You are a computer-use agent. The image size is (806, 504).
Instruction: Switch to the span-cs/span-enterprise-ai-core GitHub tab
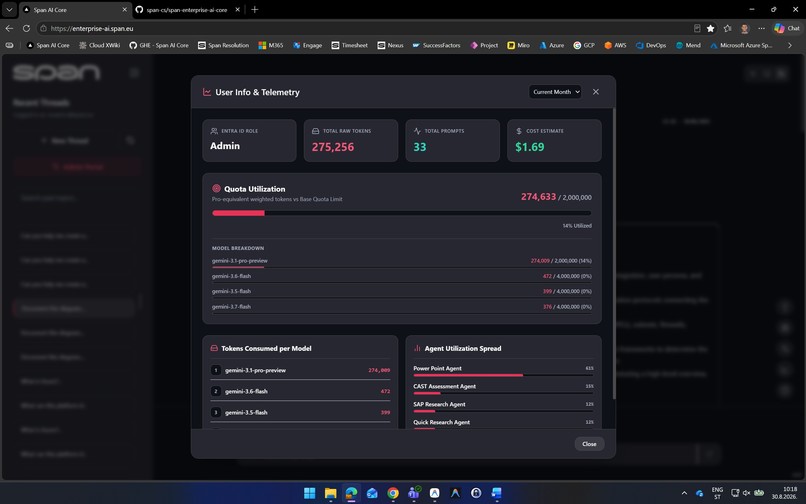point(187,9)
